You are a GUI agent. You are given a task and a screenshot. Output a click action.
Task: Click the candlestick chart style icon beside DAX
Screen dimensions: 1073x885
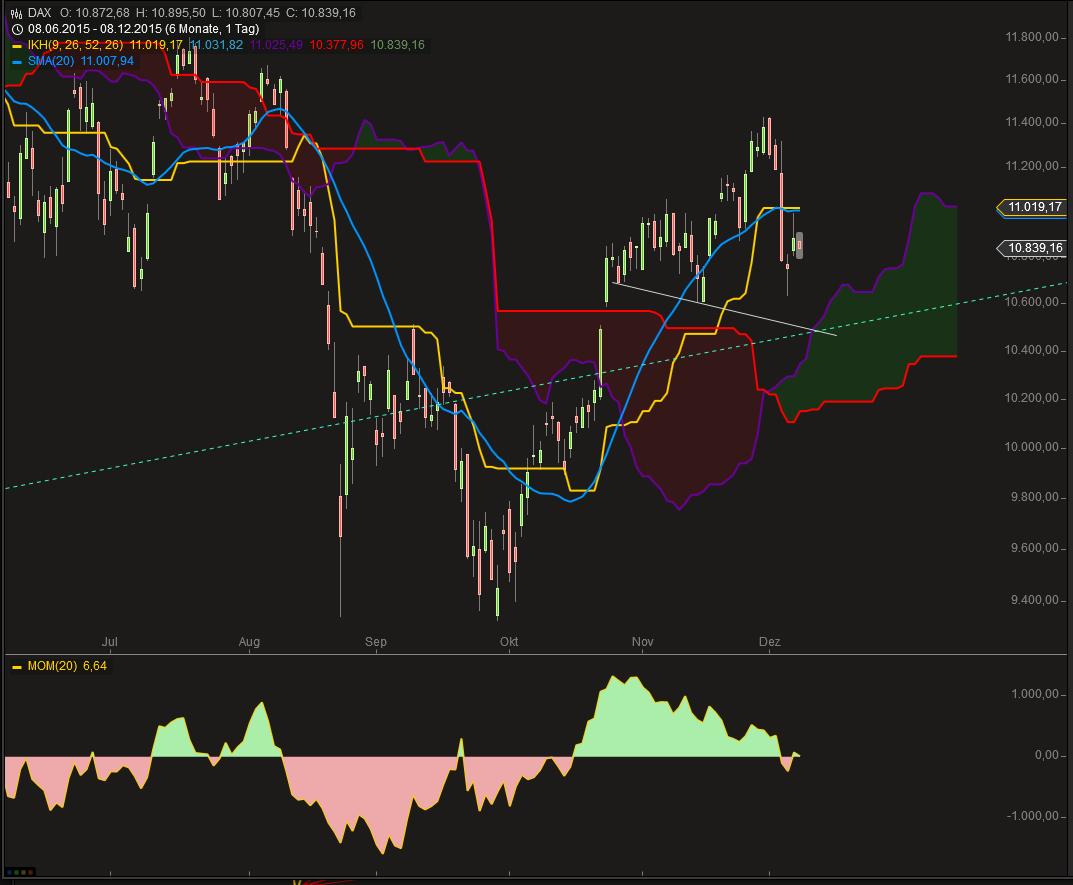click(16, 13)
